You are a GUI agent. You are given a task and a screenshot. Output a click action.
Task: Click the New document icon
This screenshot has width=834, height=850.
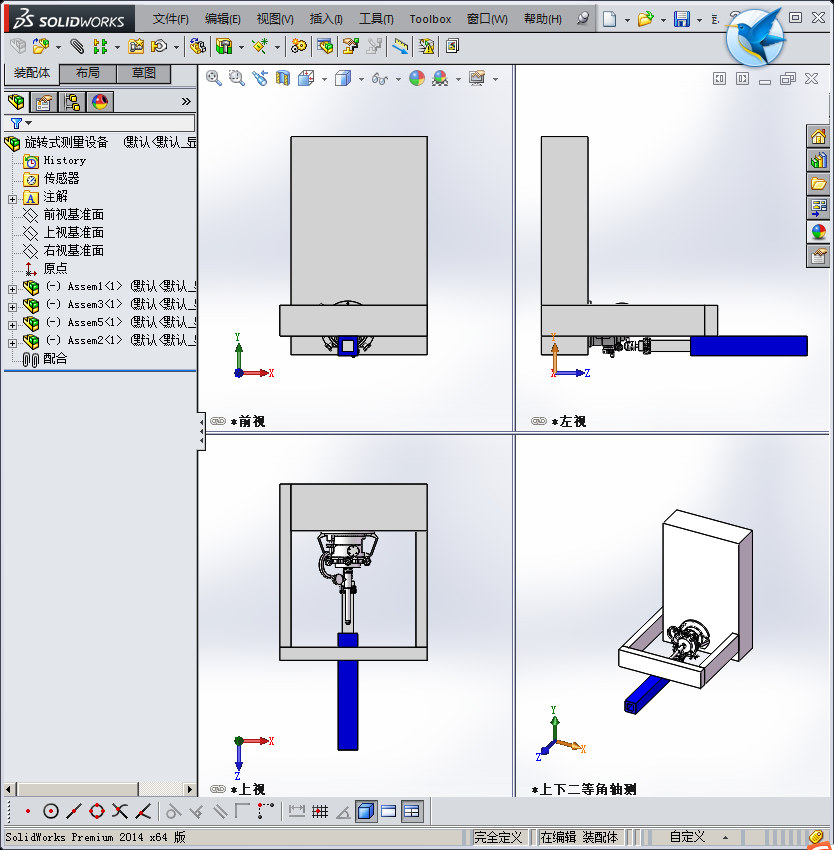pyautogui.click(x=610, y=20)
